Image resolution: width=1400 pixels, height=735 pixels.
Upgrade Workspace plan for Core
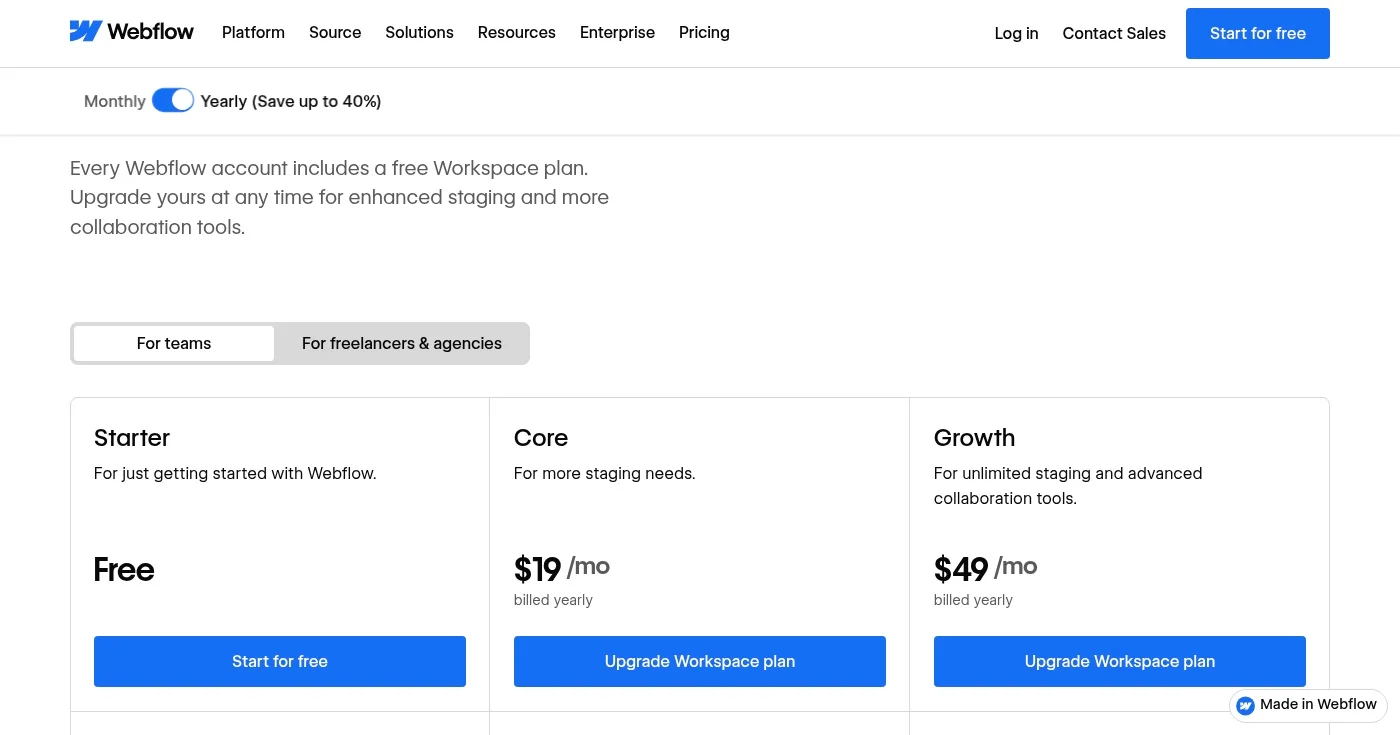pyautogui.click(x=700, y=661)
